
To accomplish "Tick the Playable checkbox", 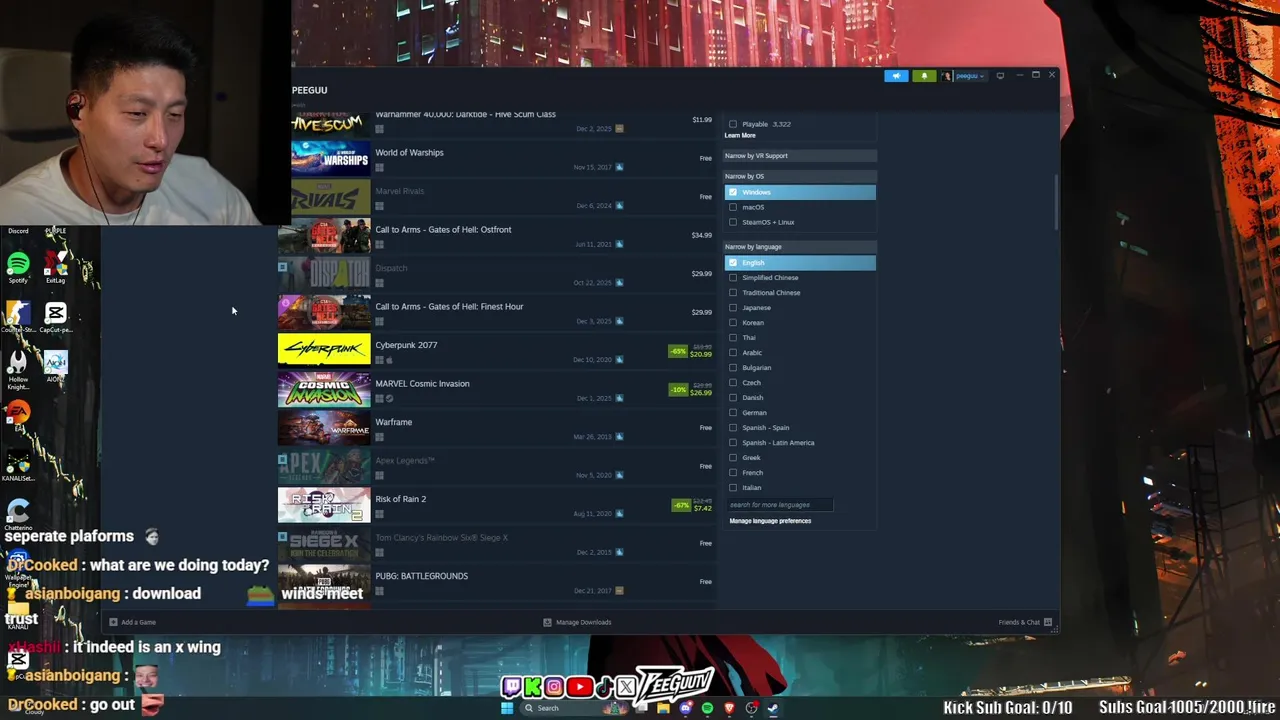I will click(733, 124).
